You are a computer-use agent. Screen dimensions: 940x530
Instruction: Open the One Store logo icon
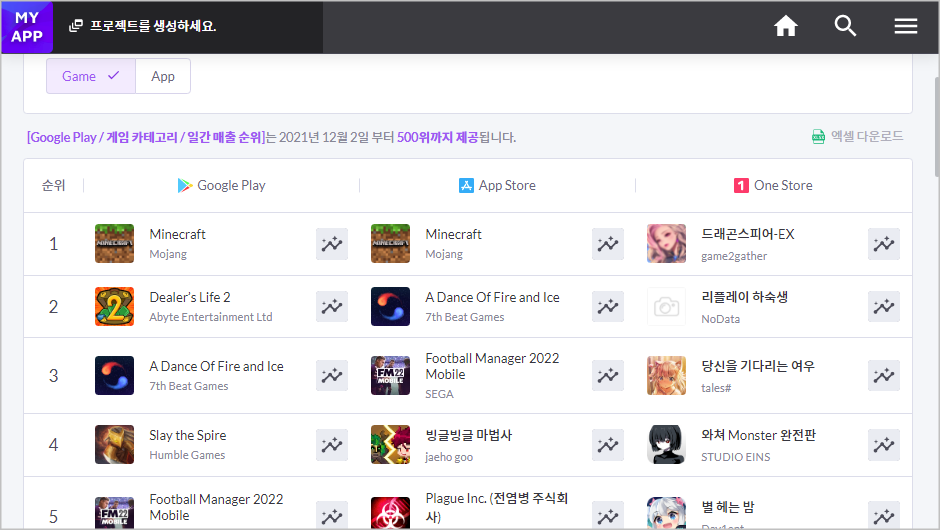741,185
